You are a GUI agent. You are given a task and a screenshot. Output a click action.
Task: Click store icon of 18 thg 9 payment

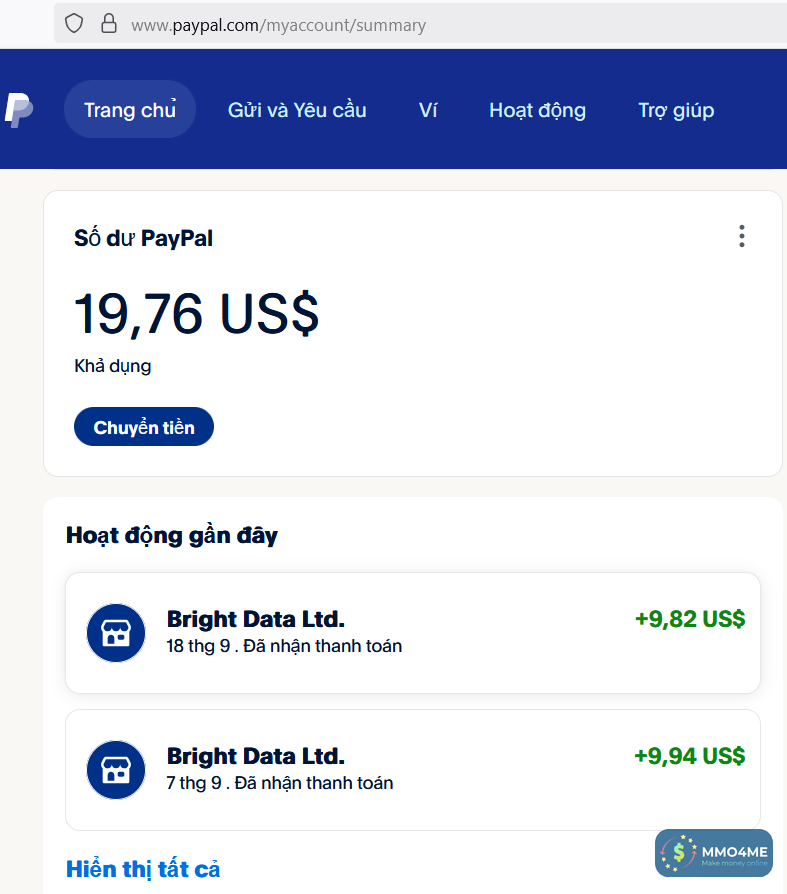pyautogui.click(x=116, y=633)
